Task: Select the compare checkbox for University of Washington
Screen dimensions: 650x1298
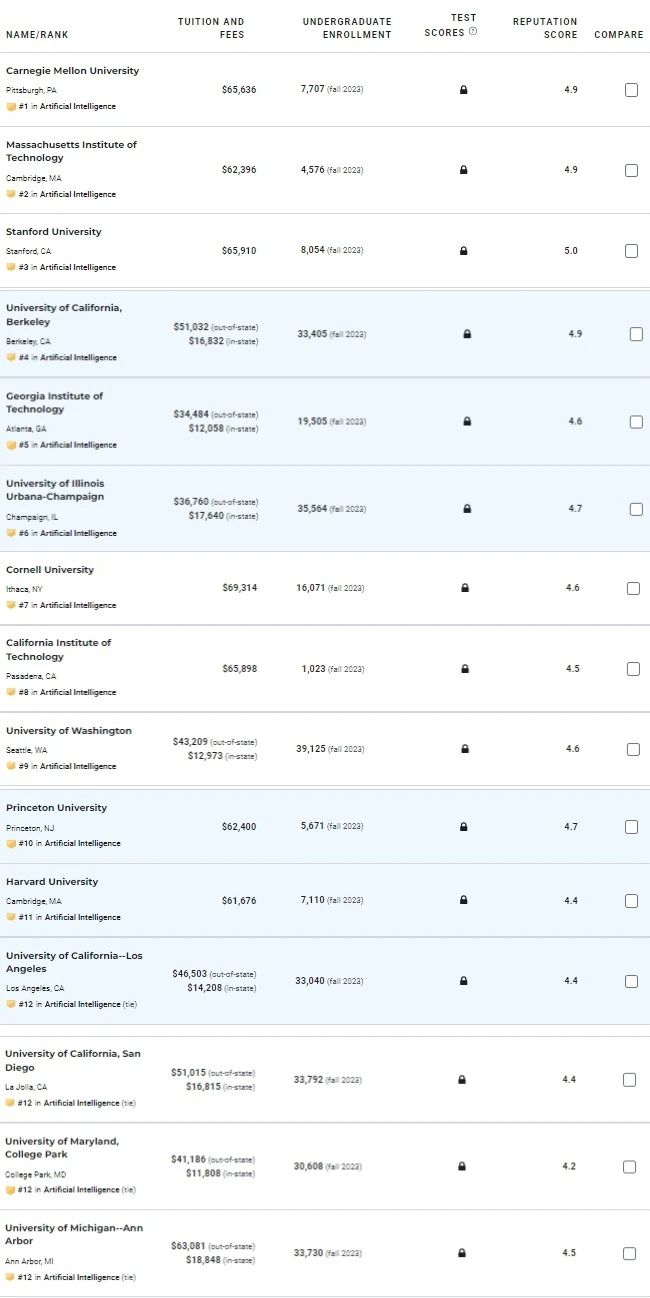Action: (632, 749)
